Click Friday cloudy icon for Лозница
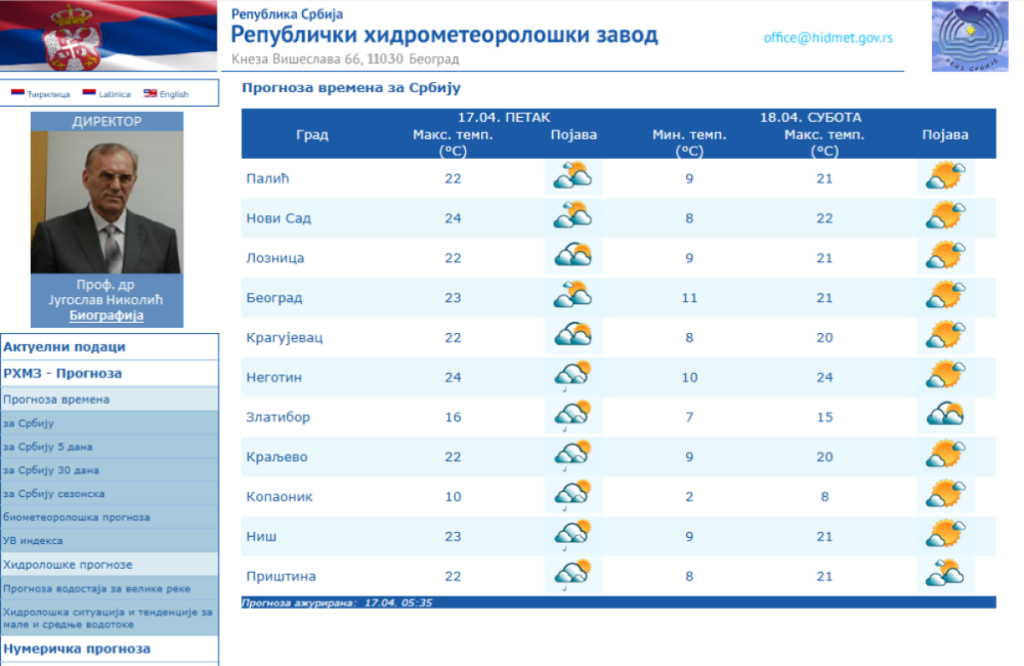This screenshot has height=666, width=1024. click(573, 257)
